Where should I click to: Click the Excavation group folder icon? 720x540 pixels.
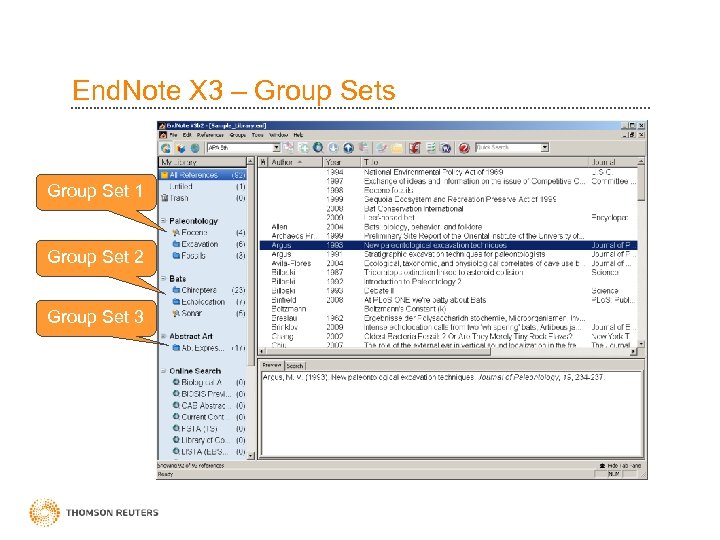176,244
